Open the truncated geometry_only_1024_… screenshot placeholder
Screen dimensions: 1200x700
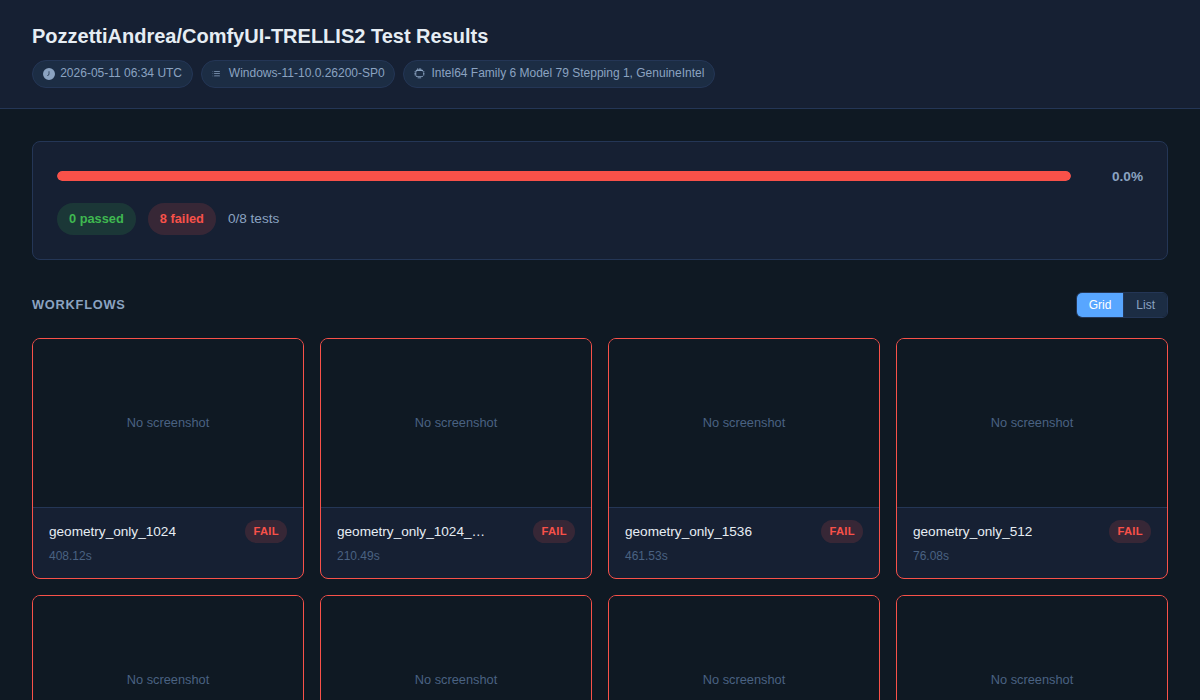pyautogui.click(x=456, y=423)
